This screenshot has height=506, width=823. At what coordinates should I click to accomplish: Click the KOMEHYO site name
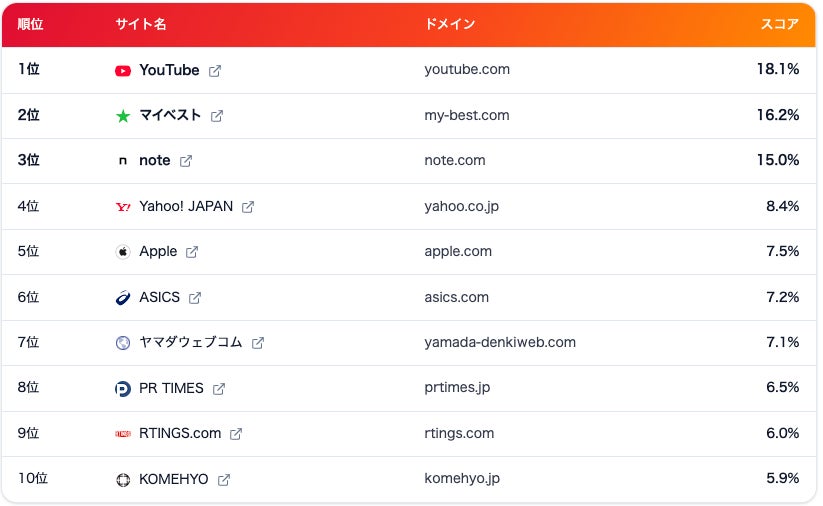pos(174,479)
